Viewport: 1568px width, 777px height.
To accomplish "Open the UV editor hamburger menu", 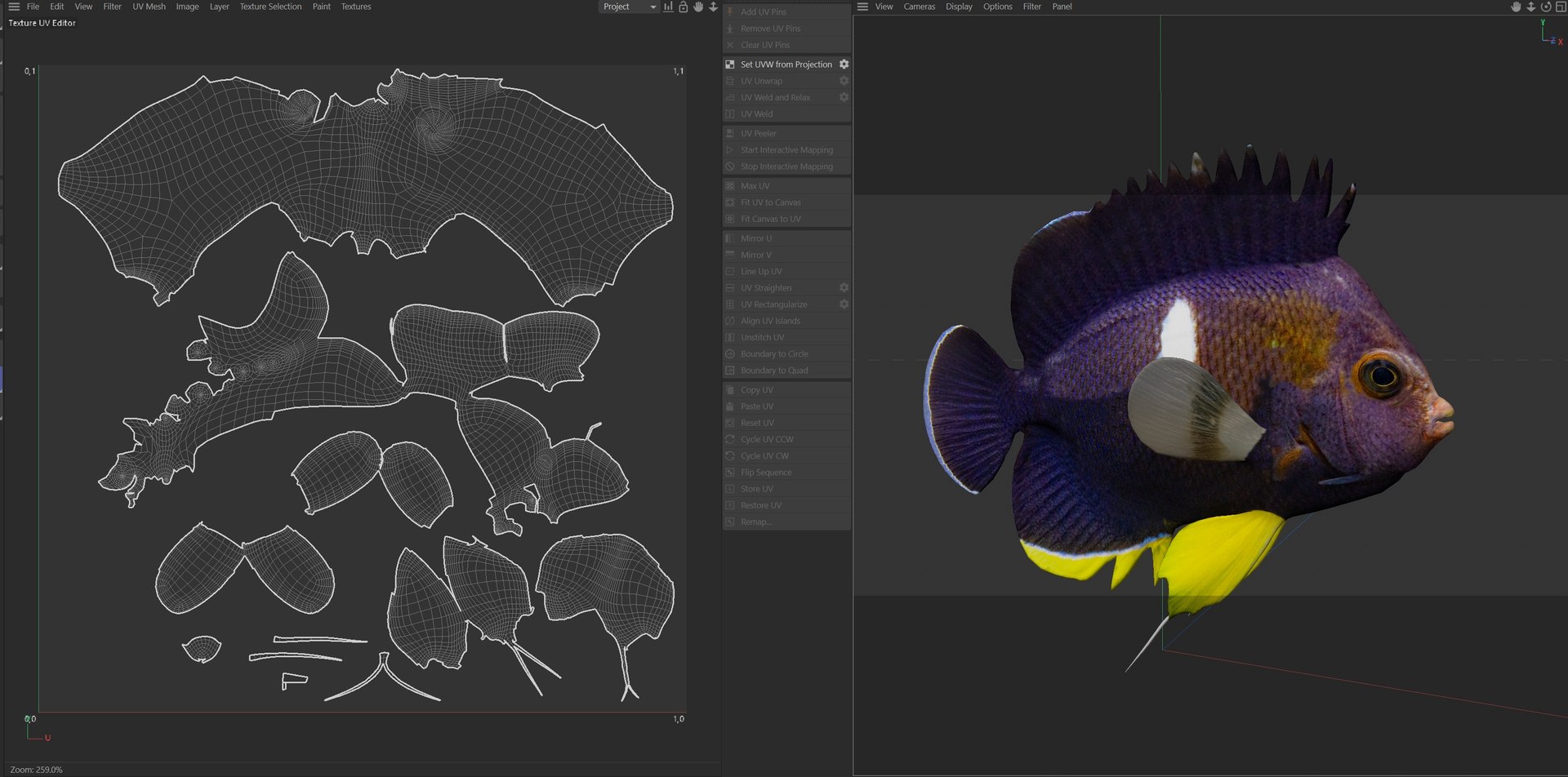I will click(14, 7).
